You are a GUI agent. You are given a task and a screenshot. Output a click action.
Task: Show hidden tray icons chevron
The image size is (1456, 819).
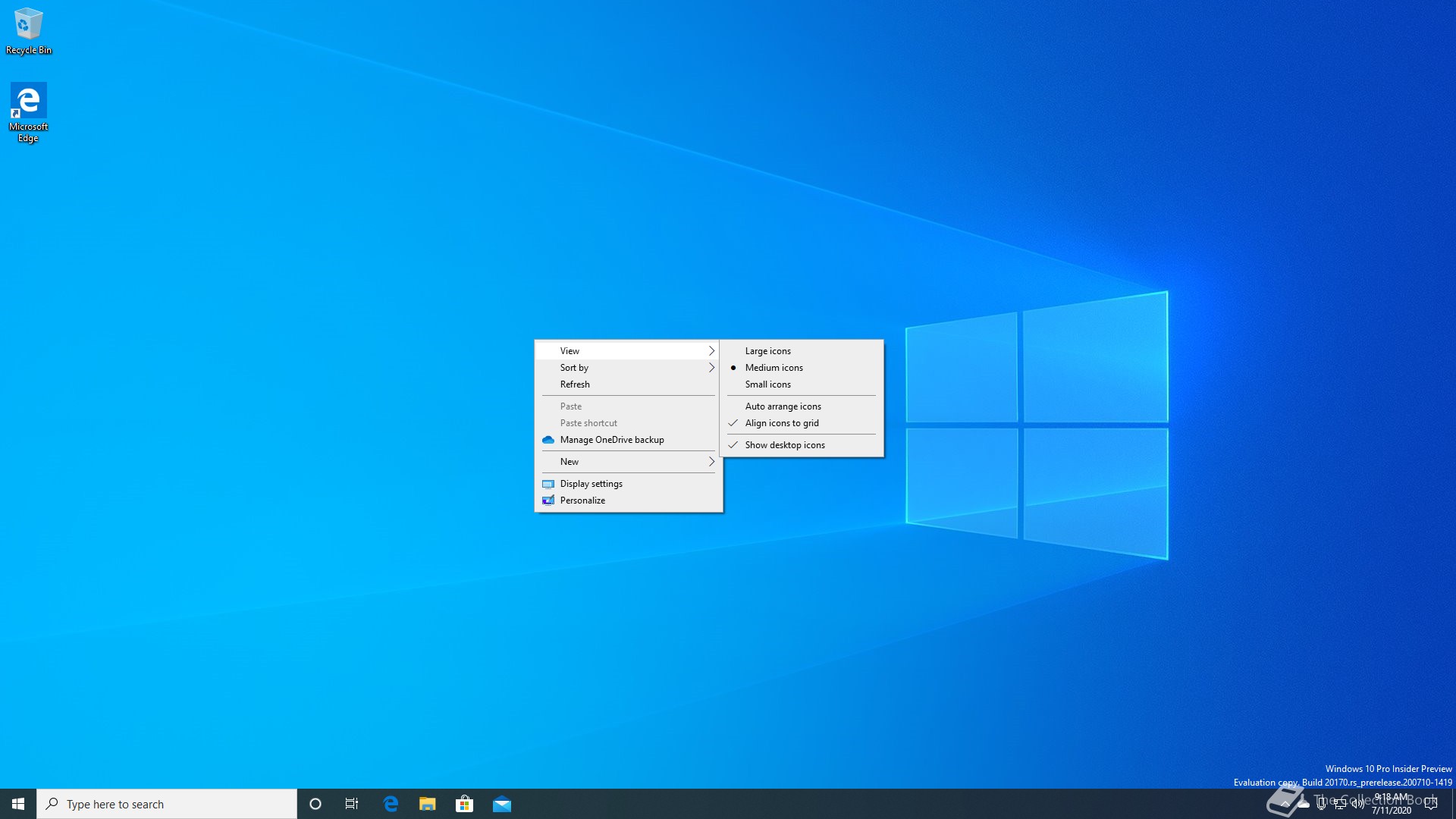point(1285,804)
